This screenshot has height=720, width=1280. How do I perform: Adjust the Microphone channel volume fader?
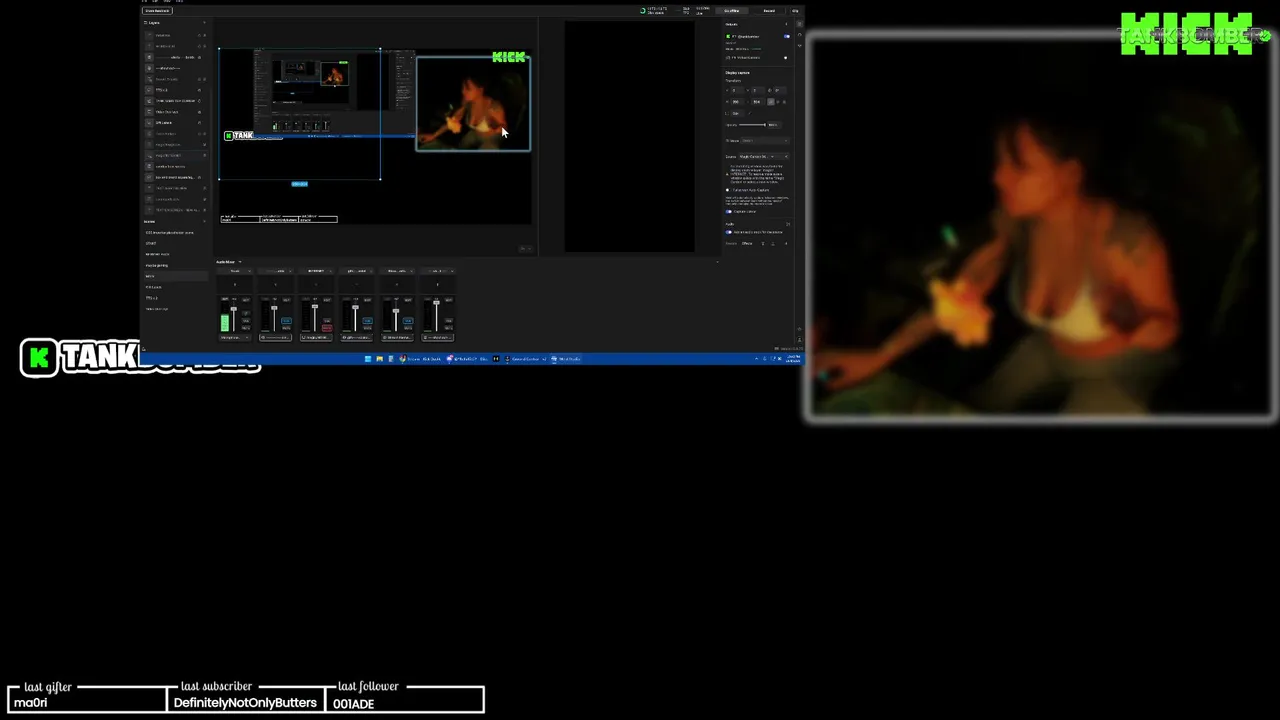click(x=234, y=309)
